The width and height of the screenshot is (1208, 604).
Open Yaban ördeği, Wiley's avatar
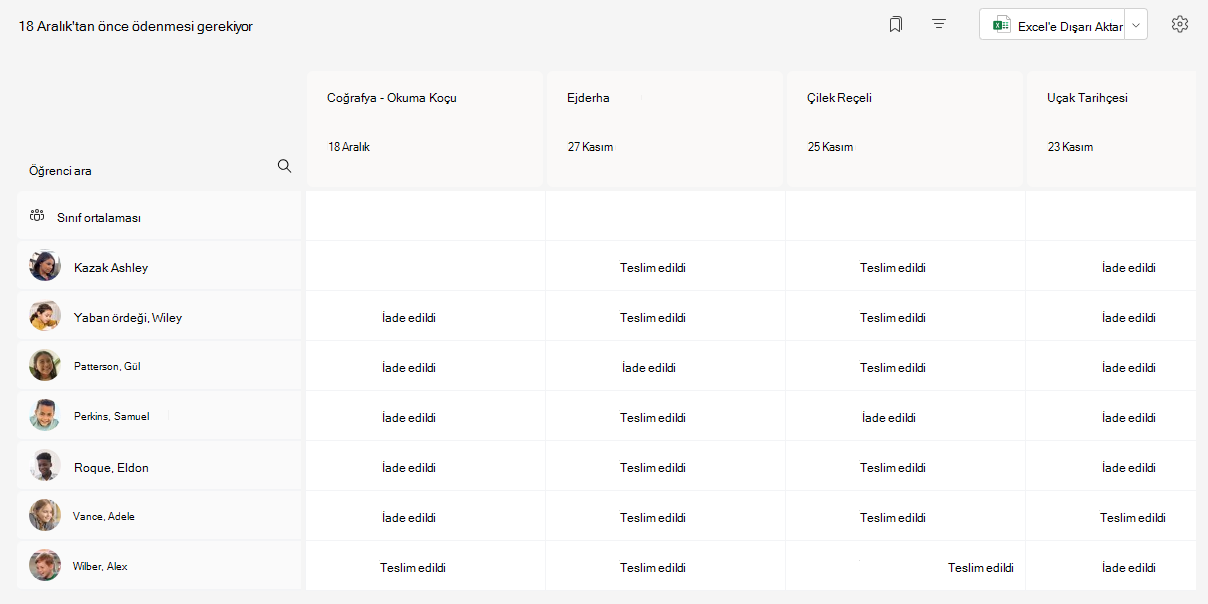coord(45,316)
